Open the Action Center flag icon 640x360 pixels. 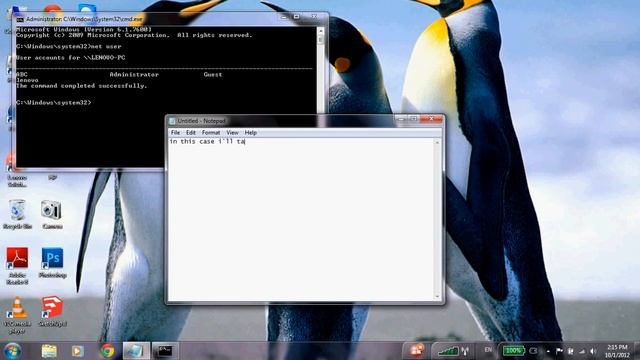pos(559,351)
